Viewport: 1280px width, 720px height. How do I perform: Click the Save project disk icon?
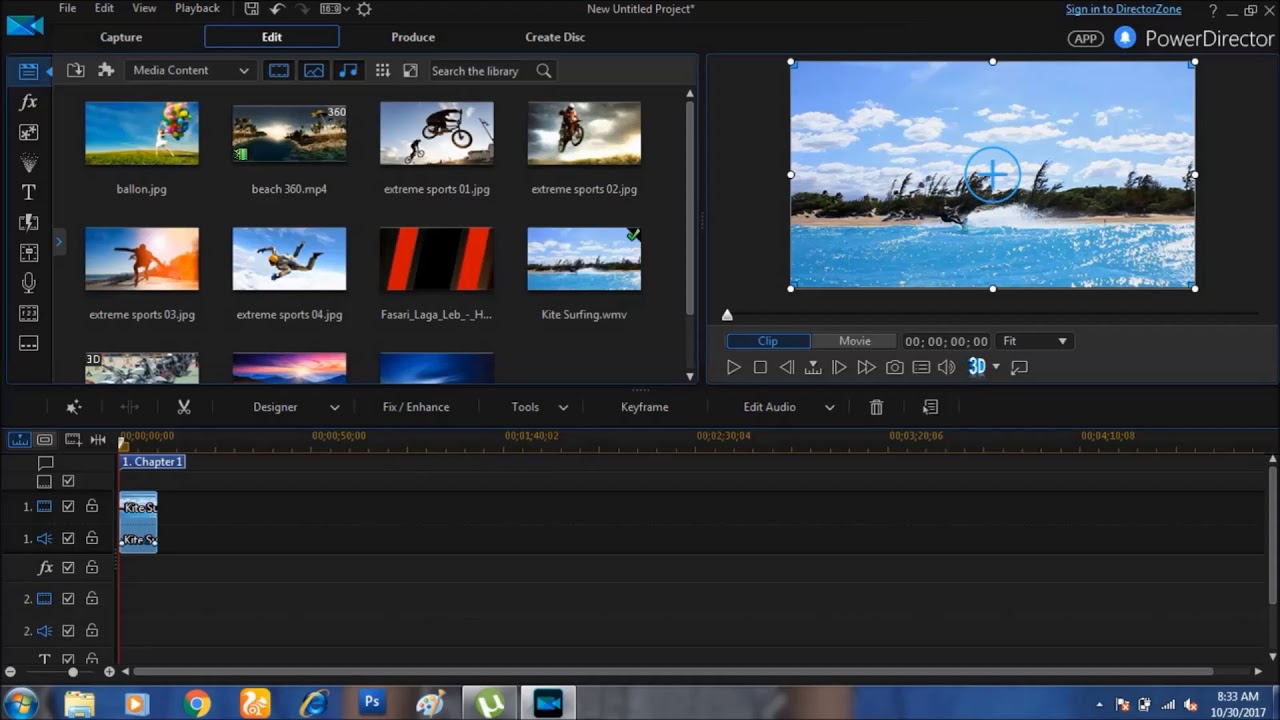point(251,9)
